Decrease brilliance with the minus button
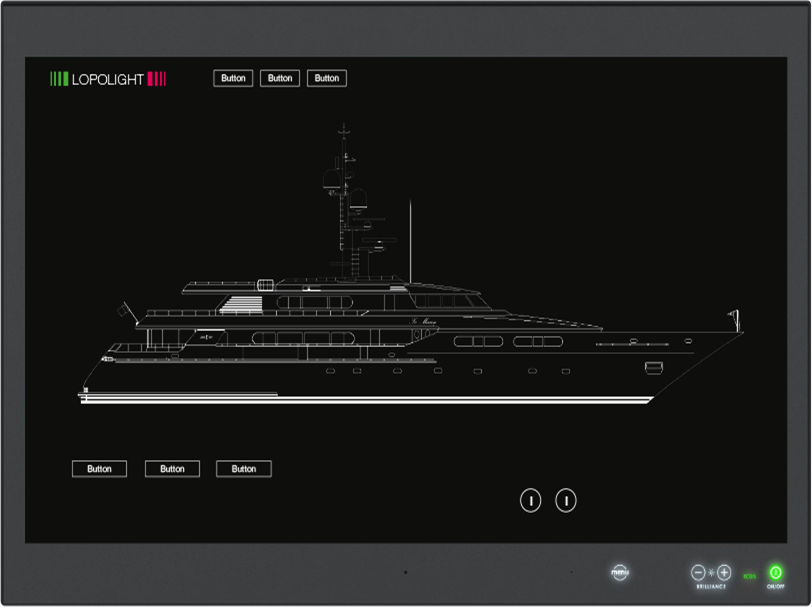The height and width of the screenshot is (610, 812). [x=698, y=572]
